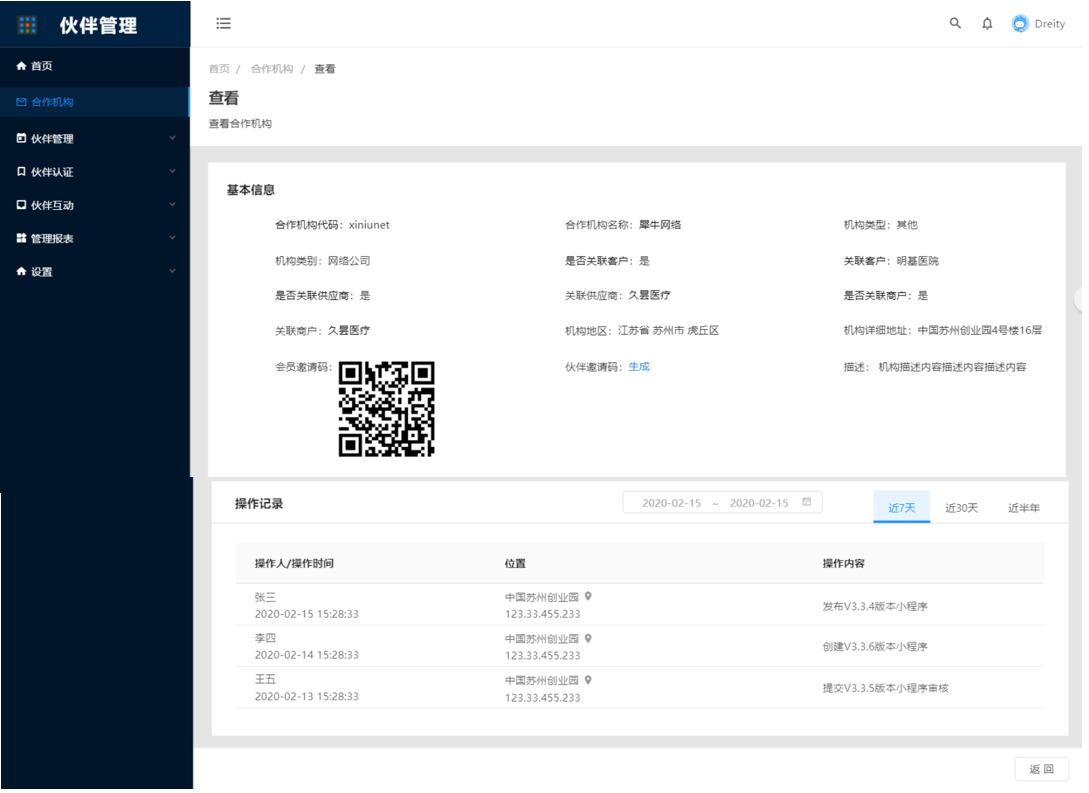Click the 操作人/操作时间 column header

point(294,563)
